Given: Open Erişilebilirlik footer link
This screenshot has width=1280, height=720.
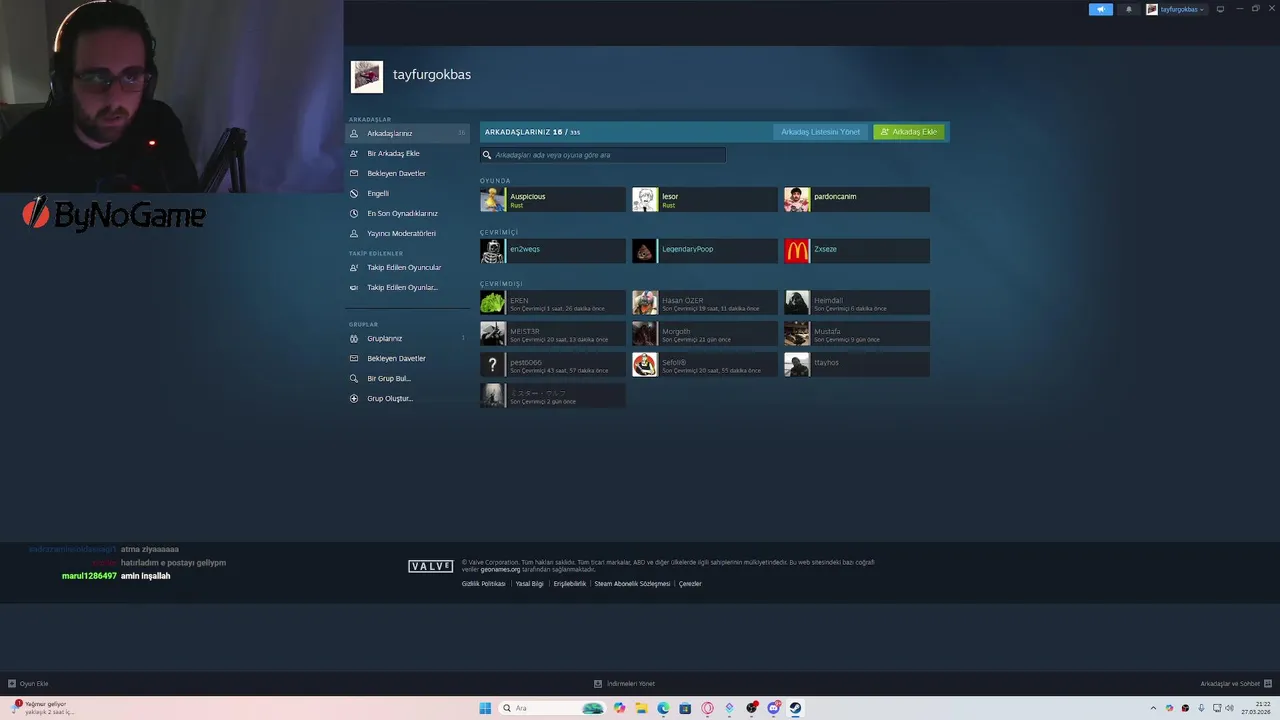Looking at the screenshot, I should coord(570,584).
